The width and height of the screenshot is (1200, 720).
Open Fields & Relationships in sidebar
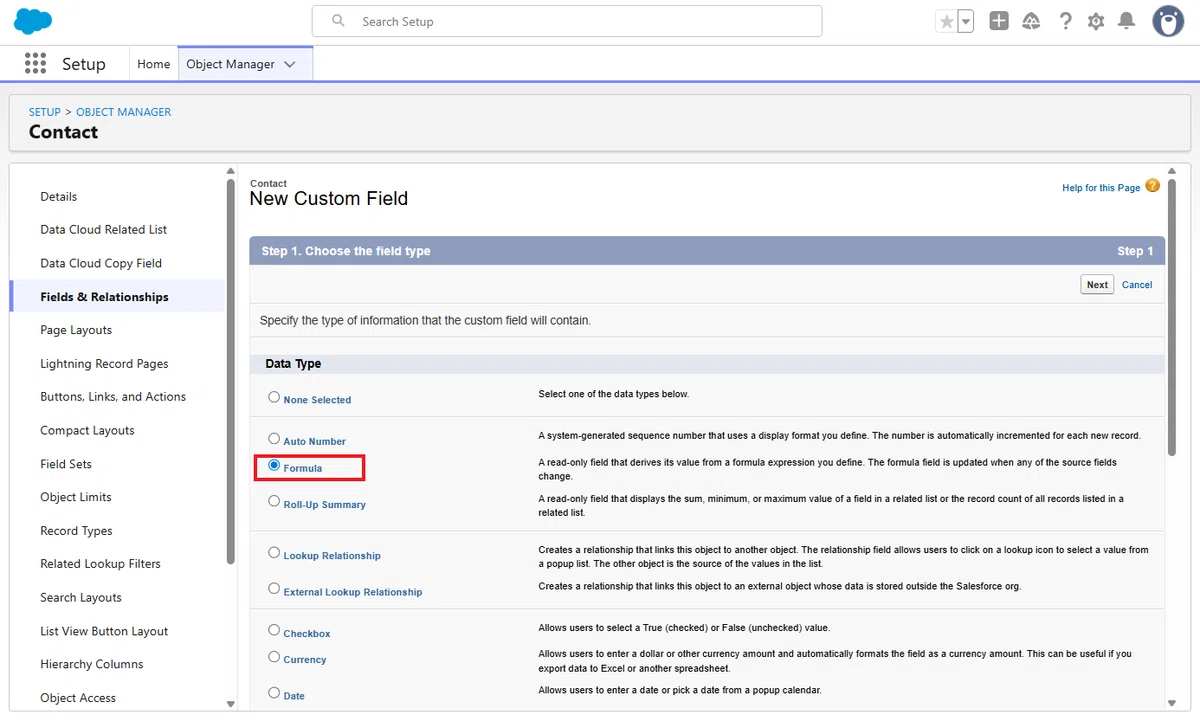104,297
